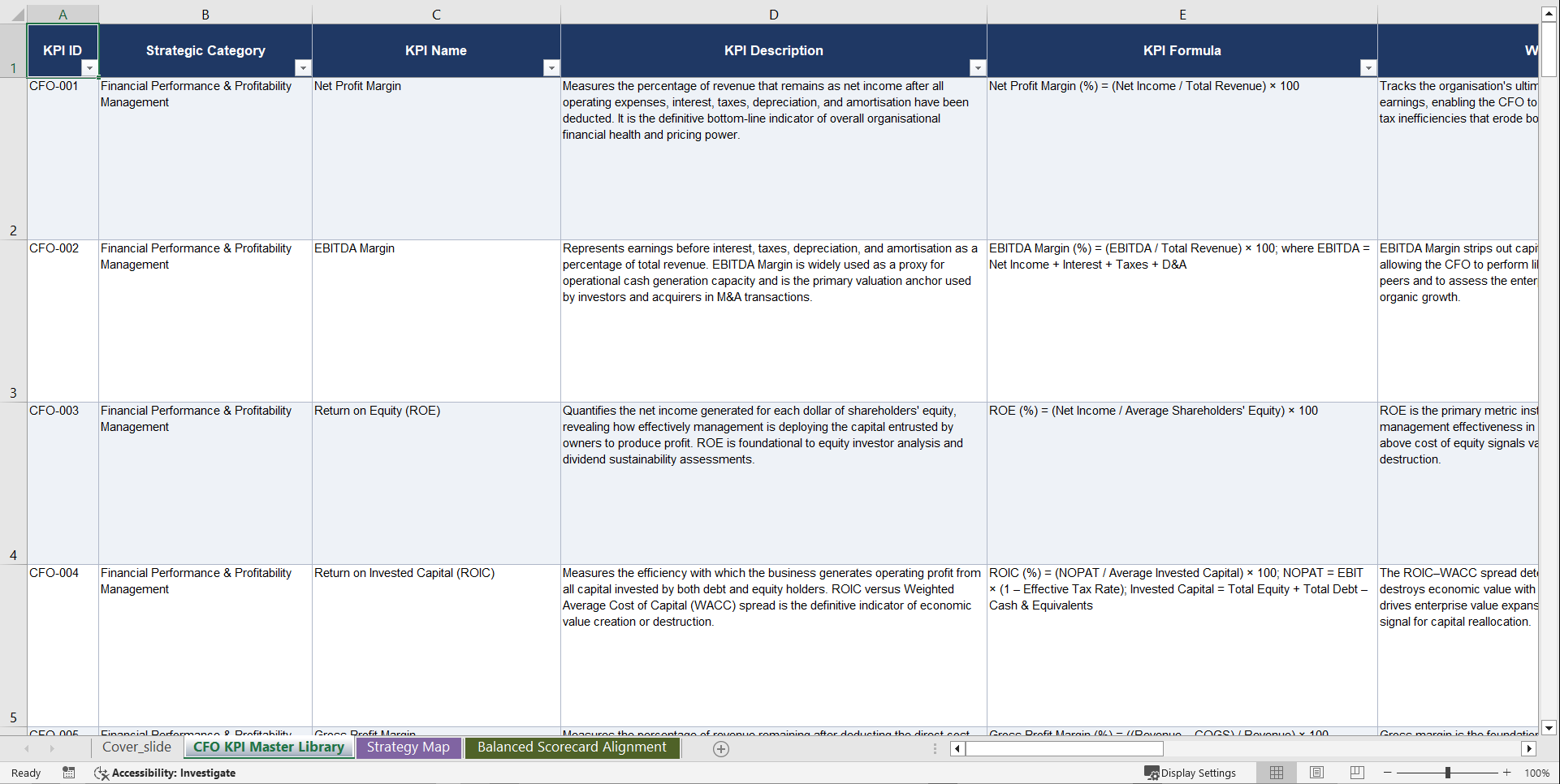Click the macro recording status icon

(x=69, y=773)
